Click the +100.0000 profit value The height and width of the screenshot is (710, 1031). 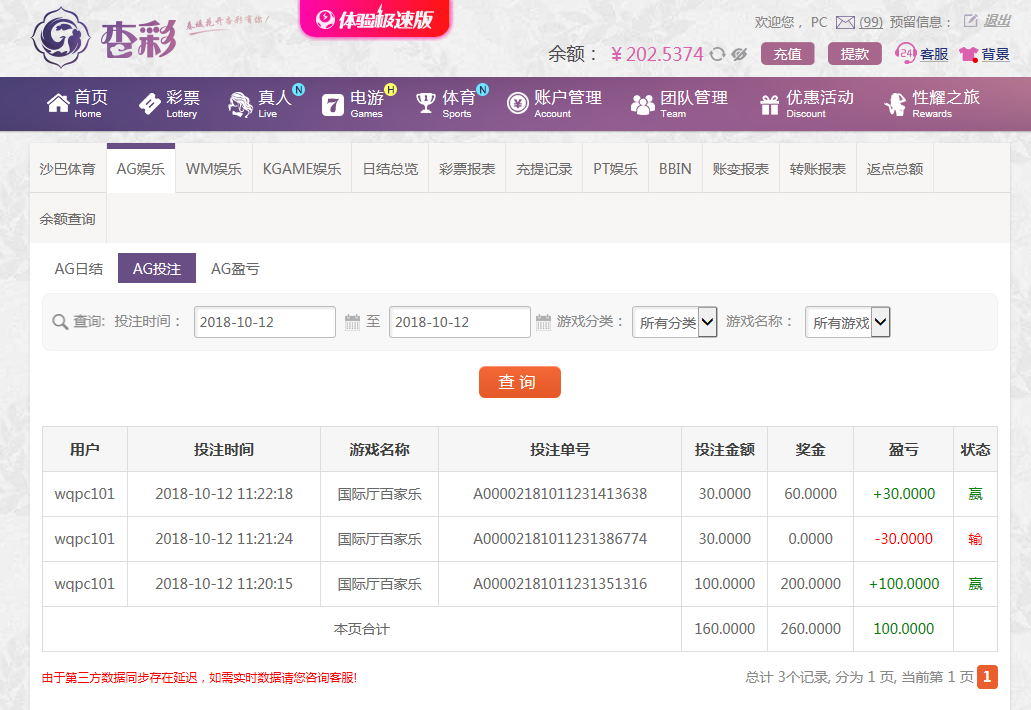pyautogui.click(x=903, y=584)
